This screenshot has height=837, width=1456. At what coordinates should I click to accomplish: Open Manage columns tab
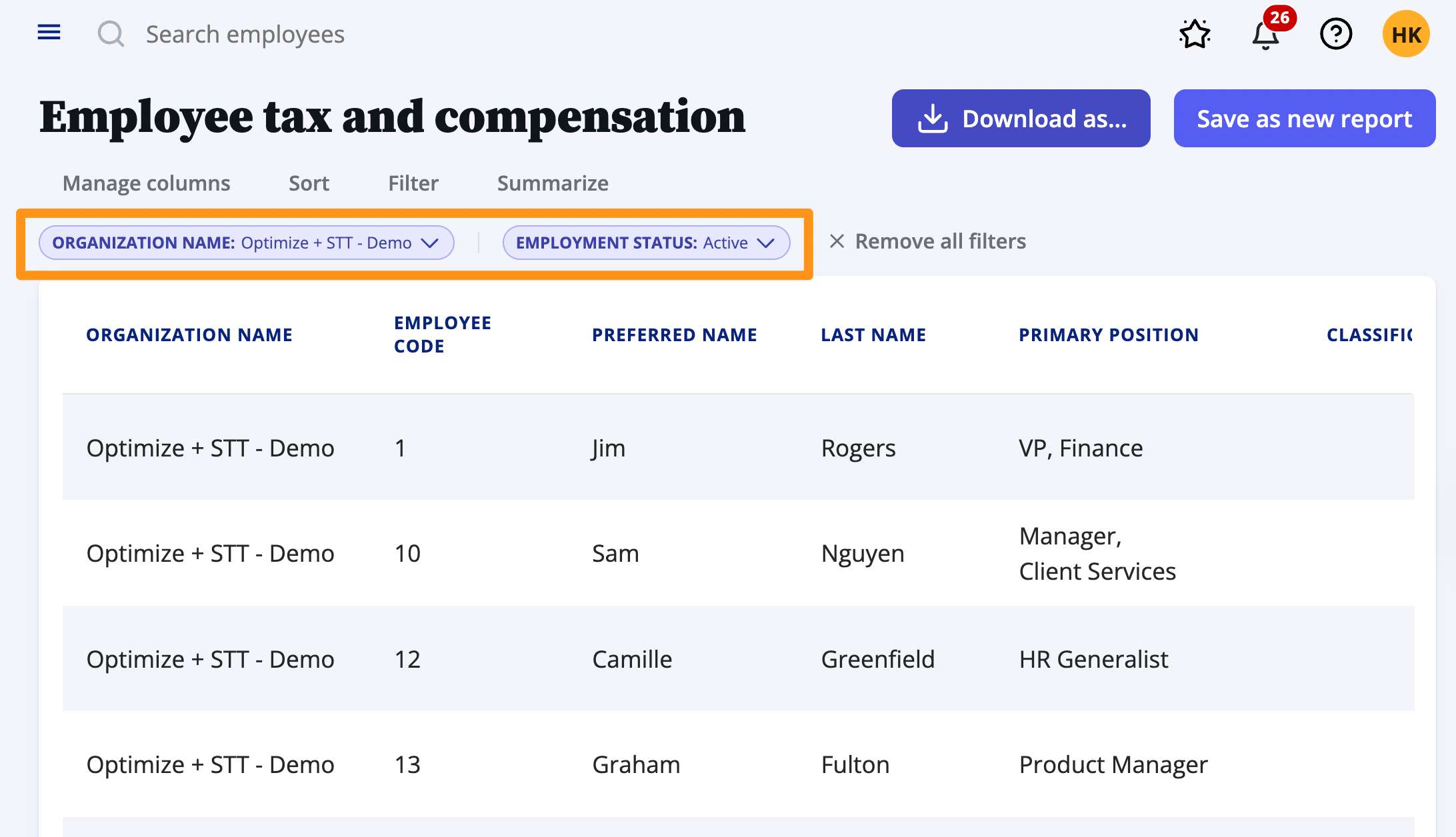point(146,183)
